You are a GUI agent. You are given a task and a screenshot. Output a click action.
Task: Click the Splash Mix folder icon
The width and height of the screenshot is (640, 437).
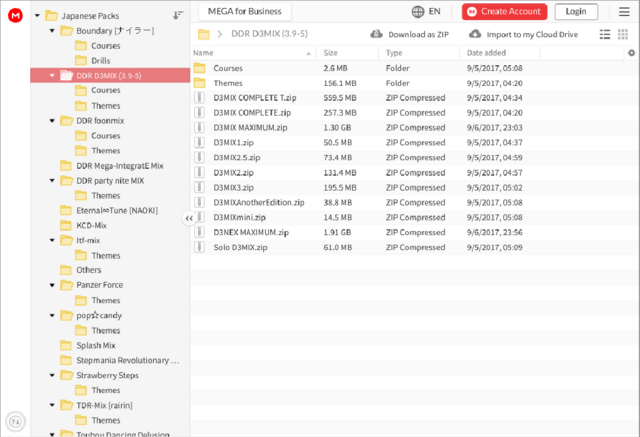click(66, 345)
